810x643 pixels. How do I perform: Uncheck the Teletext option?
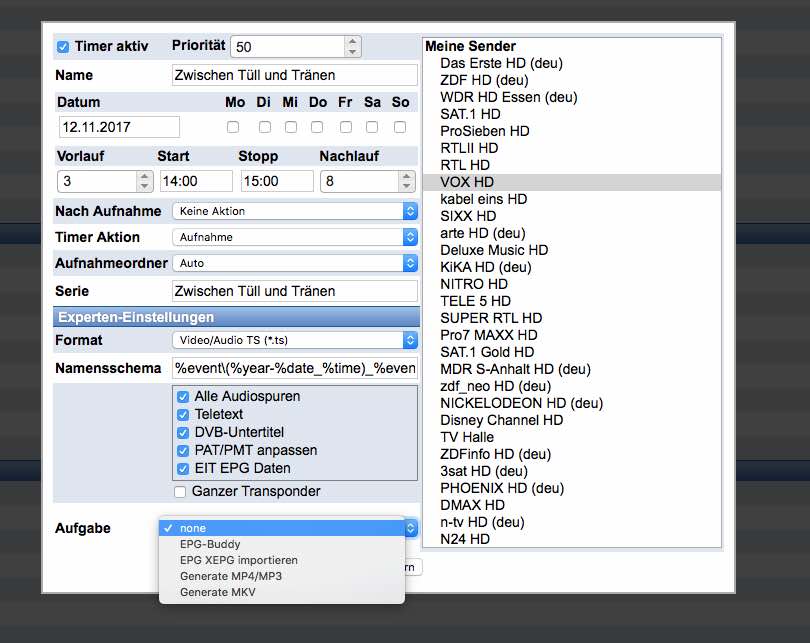pos(183,414)
